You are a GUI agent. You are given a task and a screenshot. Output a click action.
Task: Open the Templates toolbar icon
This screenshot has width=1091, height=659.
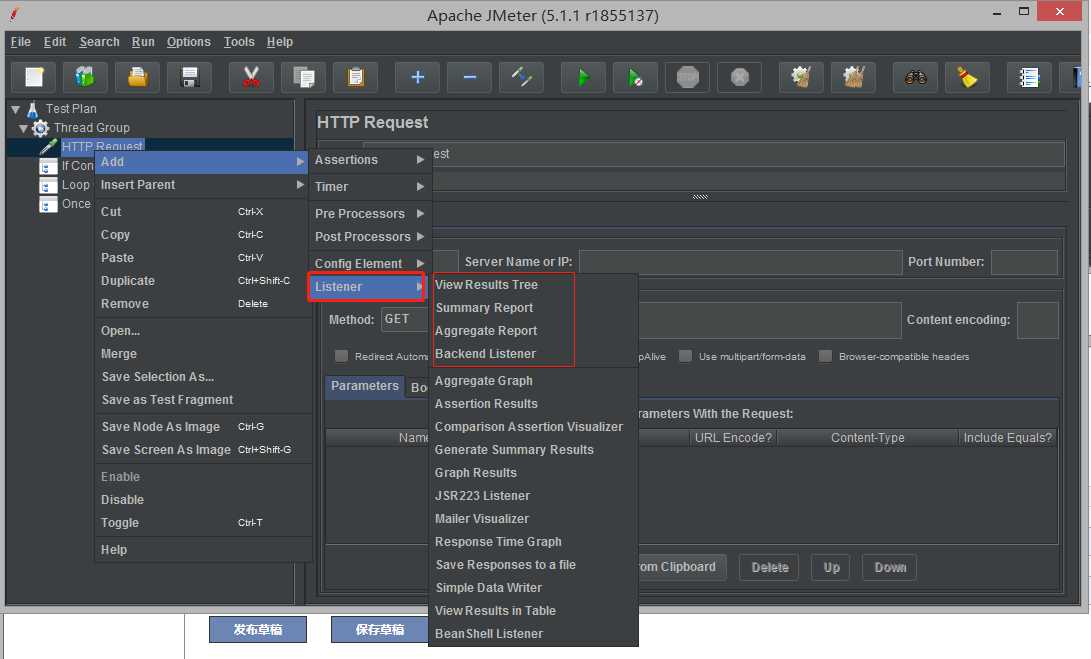[85, 77]
